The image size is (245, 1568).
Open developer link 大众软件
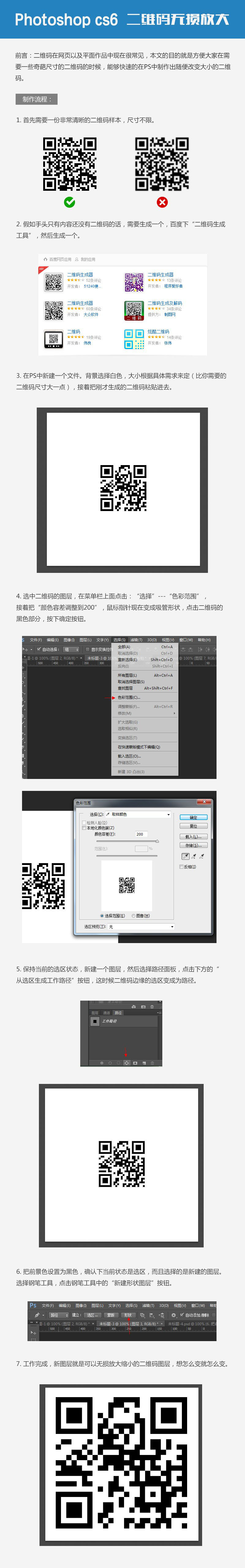(91, 315)
